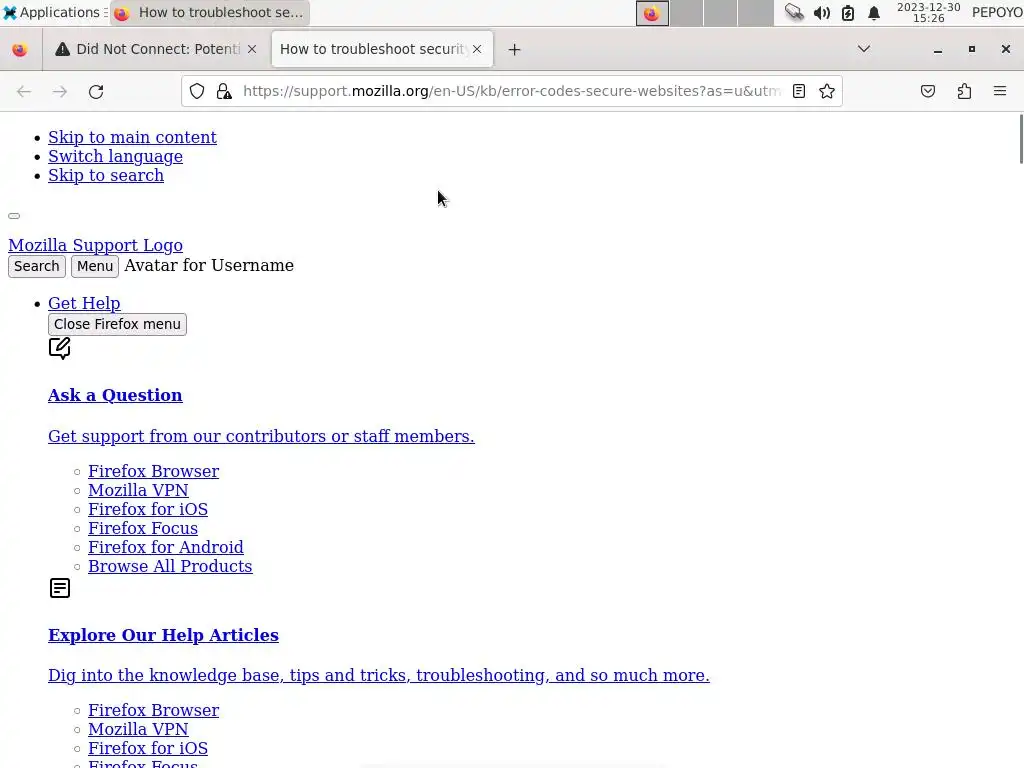This screenshot has width=1024, height=768.
Task: Open 'Firefox for iOS' under Ask a Question
Action: (x=148, y=509)
